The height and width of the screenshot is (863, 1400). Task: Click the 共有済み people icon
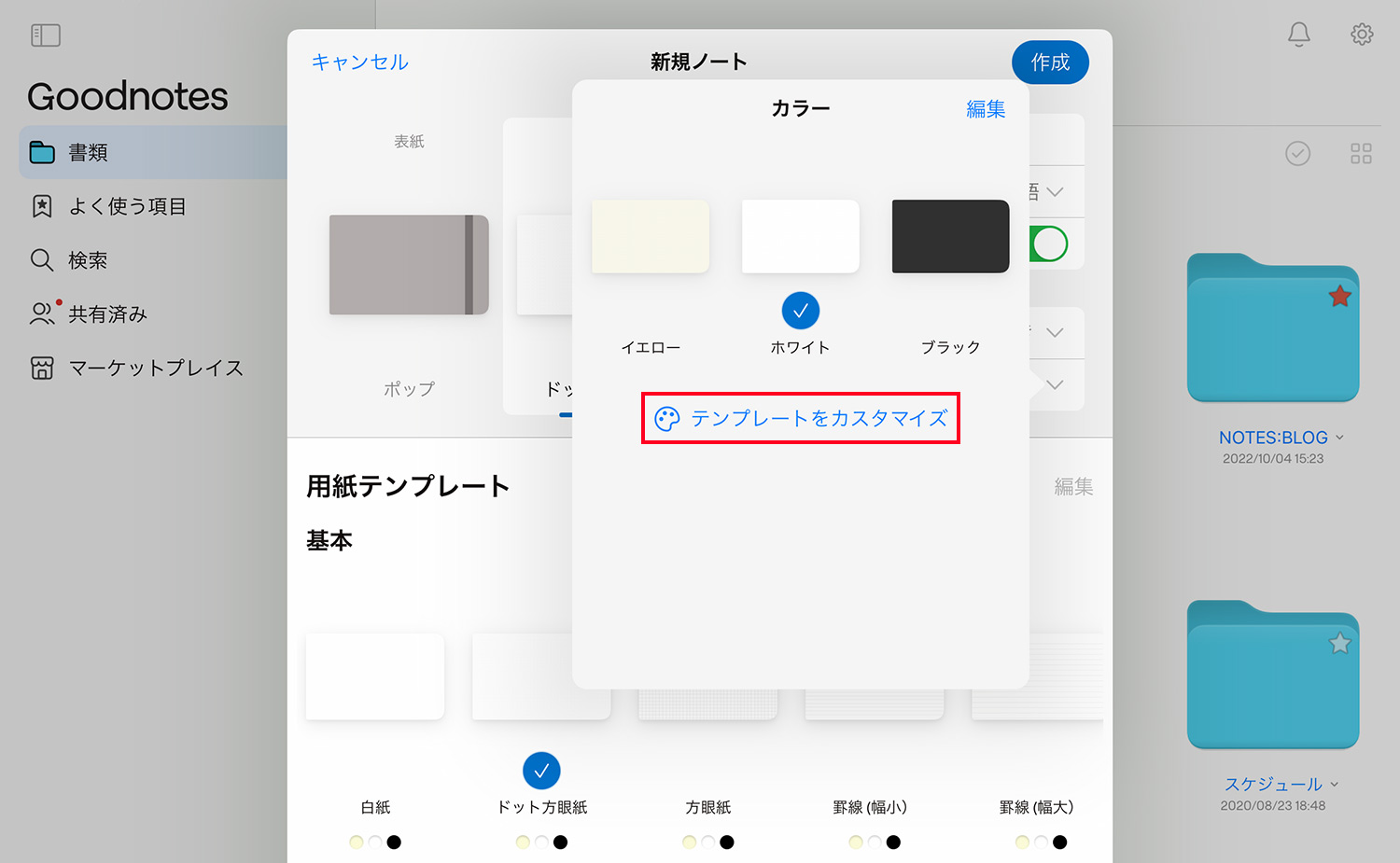42,313
